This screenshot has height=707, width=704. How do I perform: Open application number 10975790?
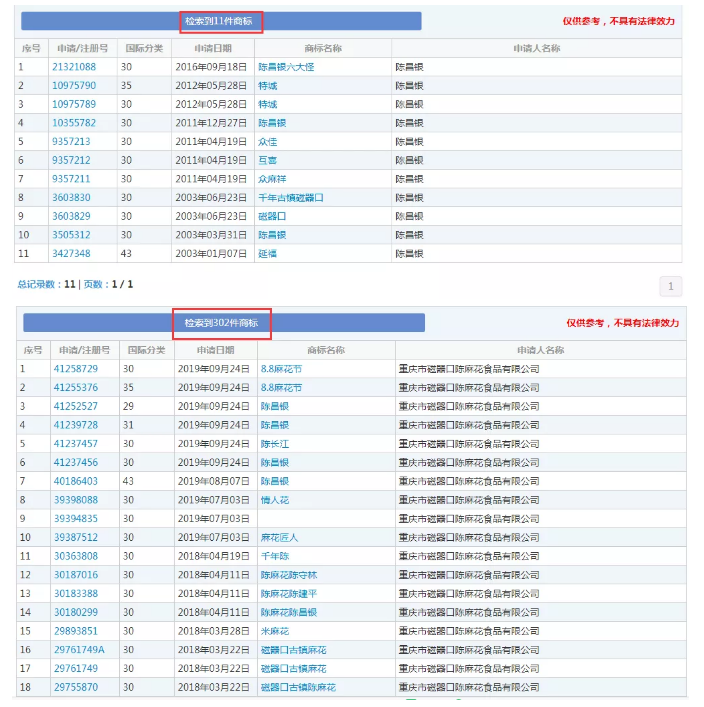tap(74, 86)
